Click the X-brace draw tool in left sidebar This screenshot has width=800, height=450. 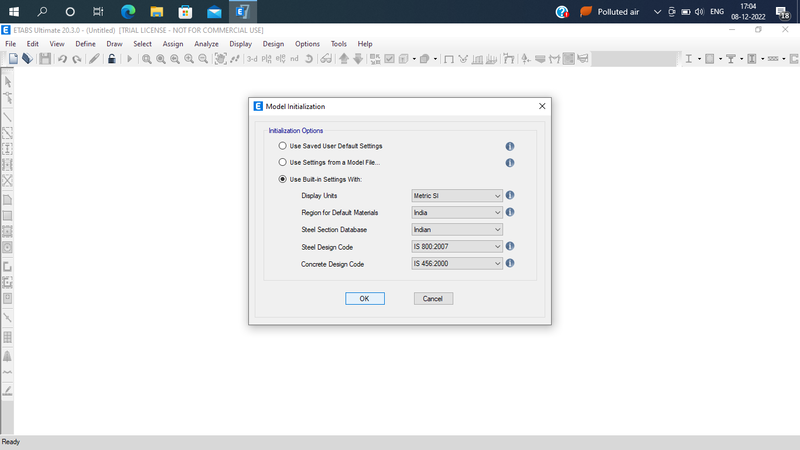click(x=8, y=181)
